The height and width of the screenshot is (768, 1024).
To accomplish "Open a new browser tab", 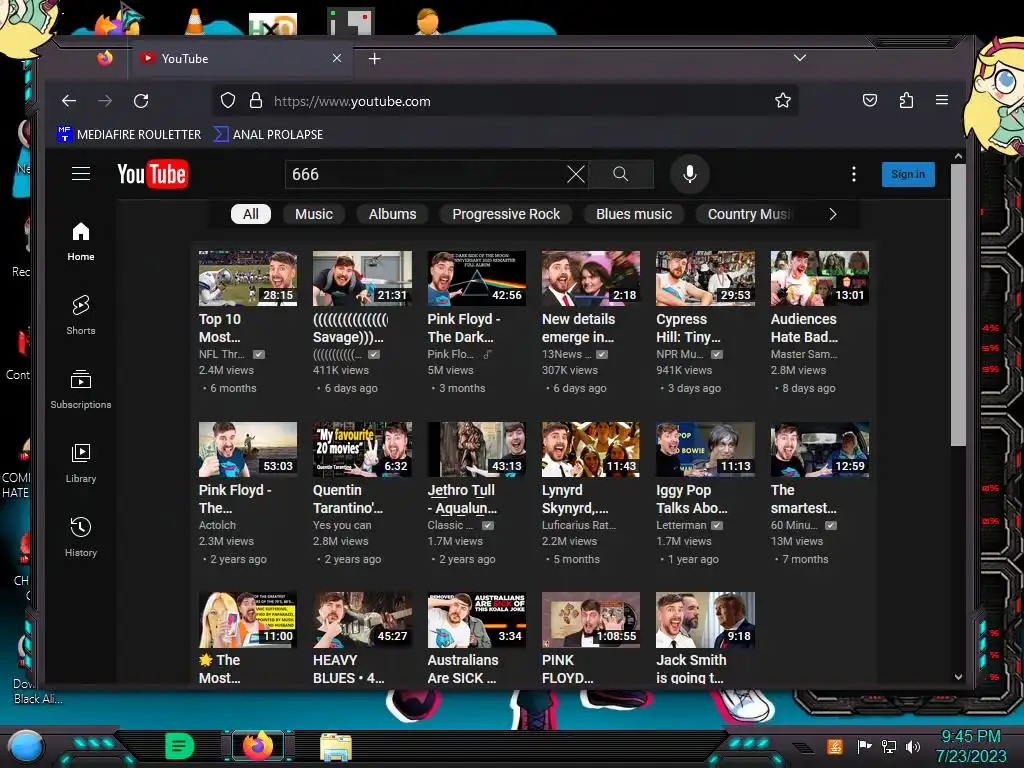I will click(x=374, y=59).
